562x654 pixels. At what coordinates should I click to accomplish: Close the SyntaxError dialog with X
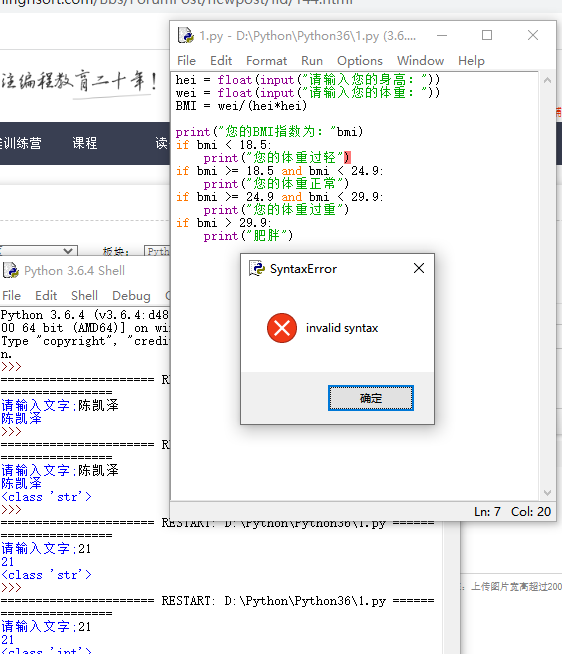click(x=419, y=268)
